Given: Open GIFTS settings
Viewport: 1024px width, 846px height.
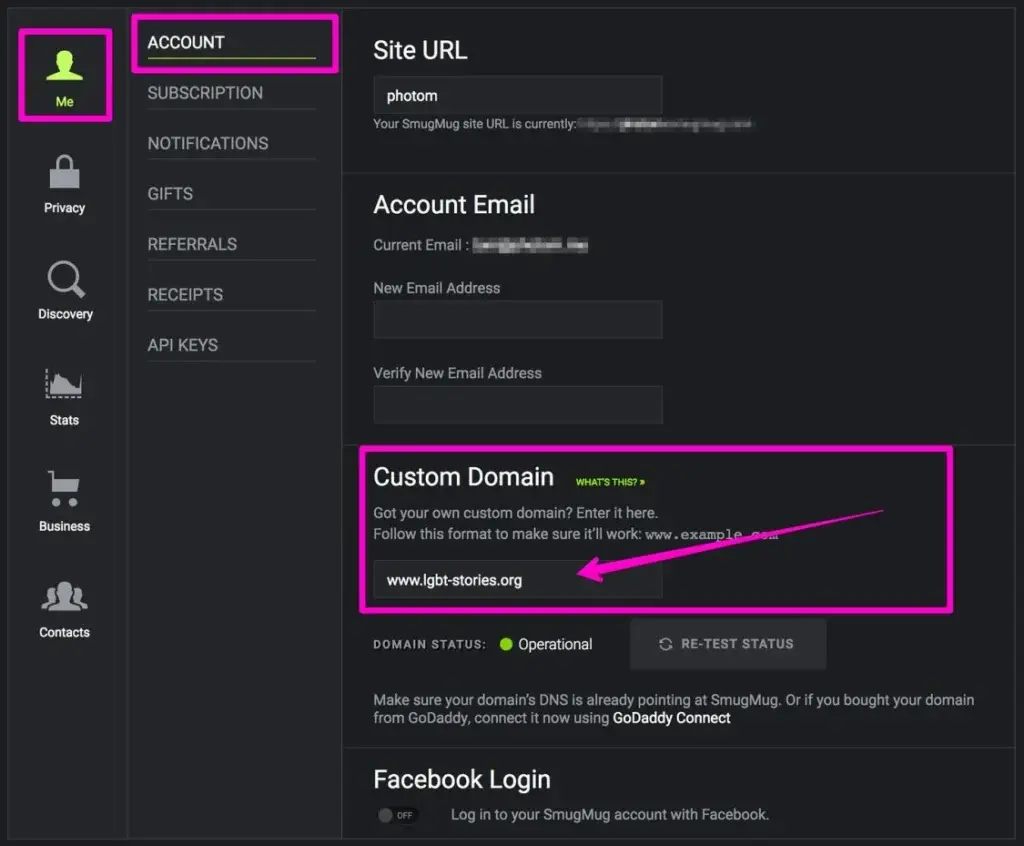Looking at the screenshot, I should (x=169, y=193).
